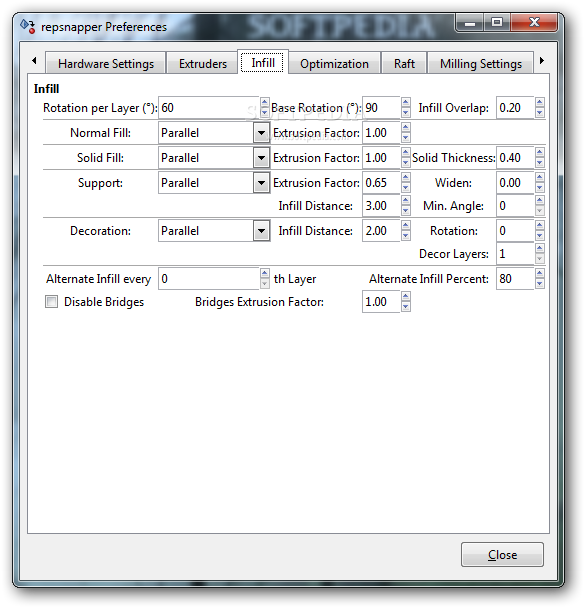585x608 pixels.
Task: Click the repsnapper title bar app icon
Action: click(x=28, y=26)
